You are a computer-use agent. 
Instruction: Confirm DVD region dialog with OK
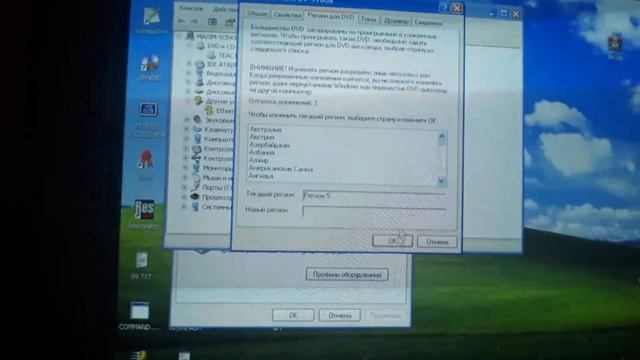(392, 241)
